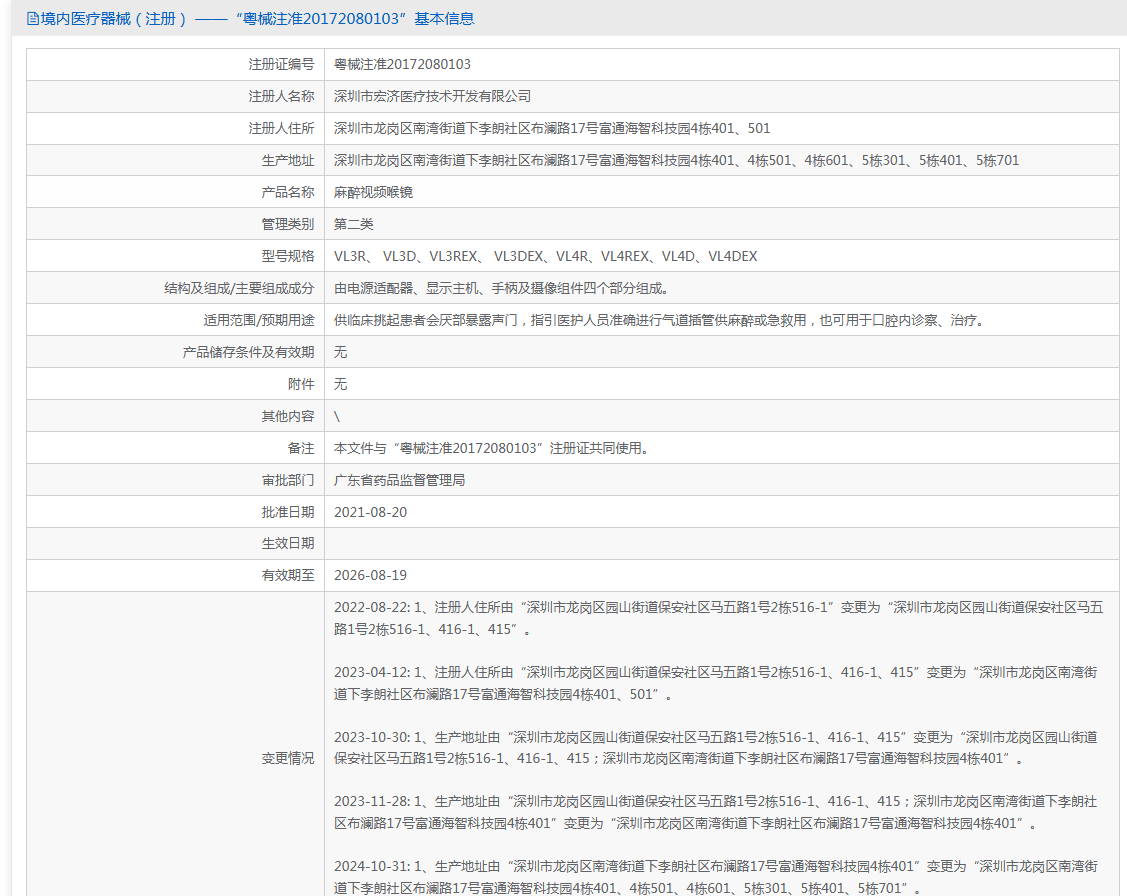Click the 批准日期 label
The image size is (1127, 896).
288,512
